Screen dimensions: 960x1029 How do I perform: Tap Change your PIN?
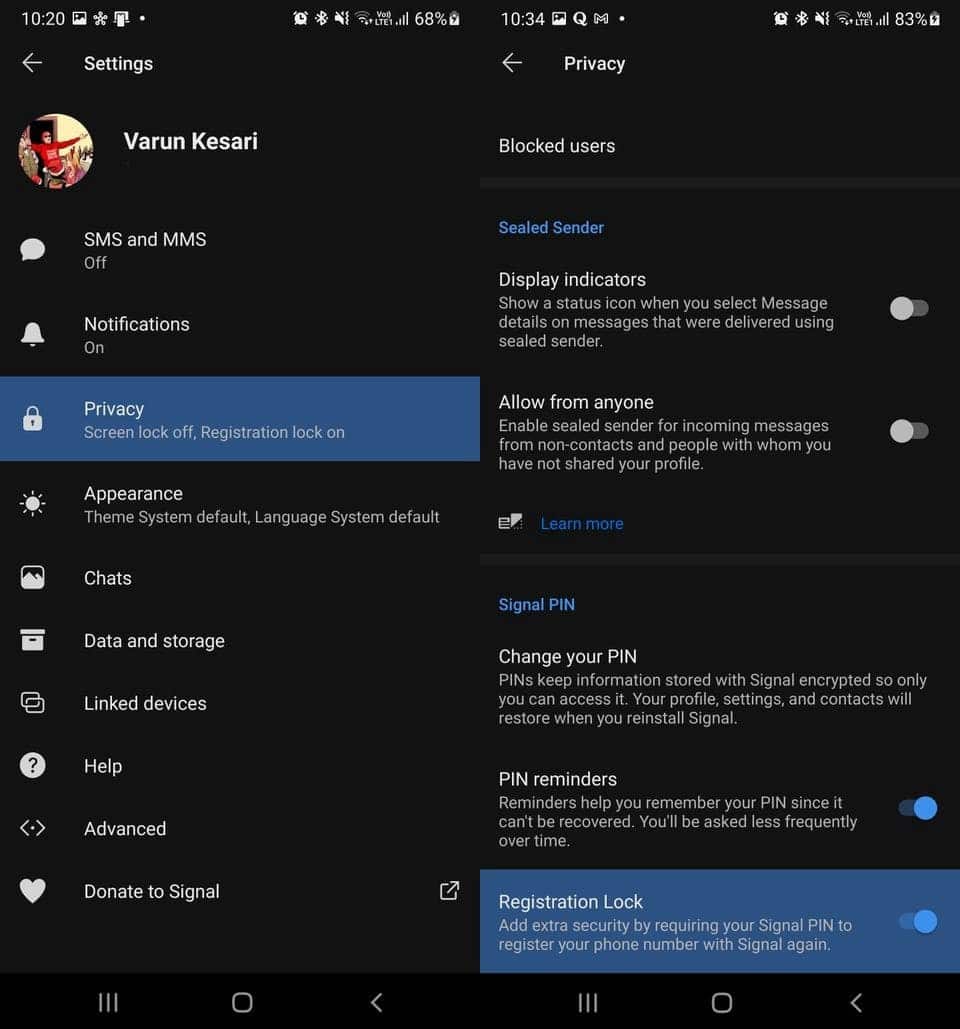click(x=567, y=657)
